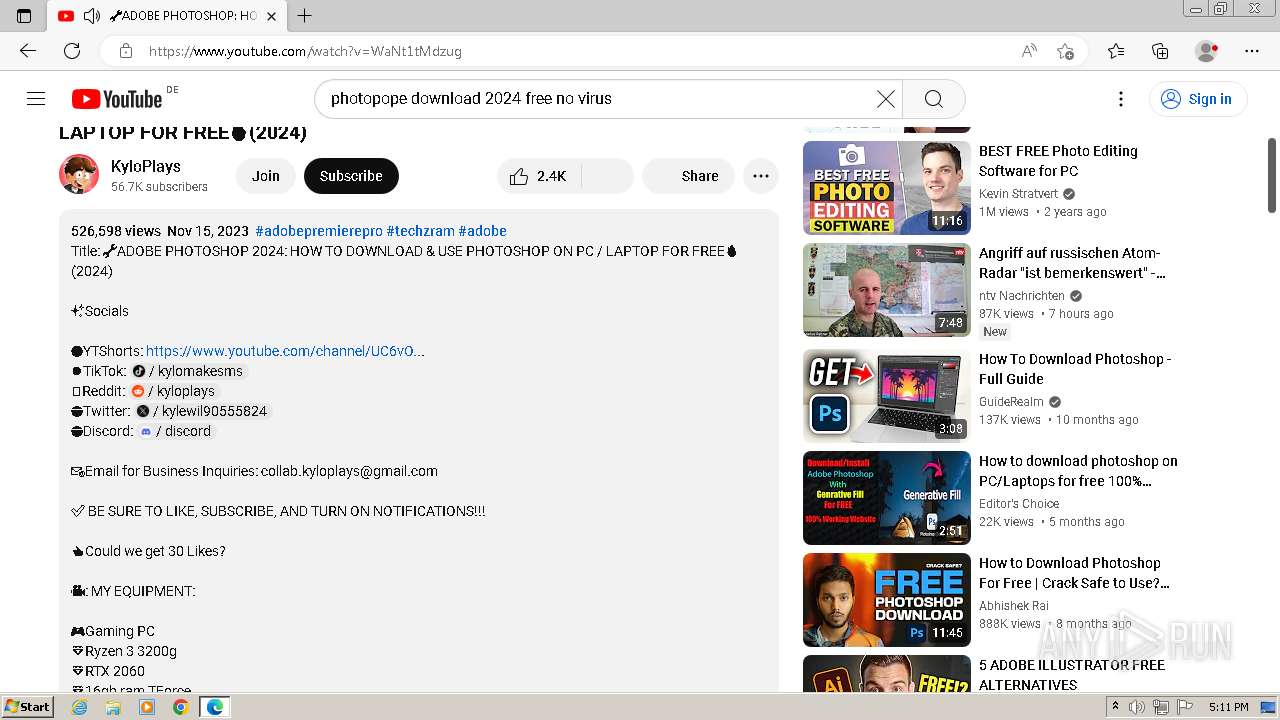The width and height of the screenshot is (1280, 720).
Task: Open How To Download Photoshop thumbnail
Action: 886,396
